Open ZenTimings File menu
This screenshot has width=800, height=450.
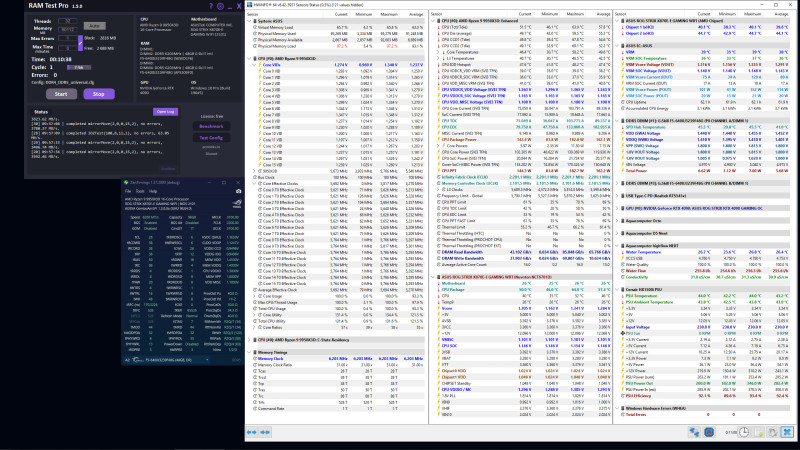[128, 191]
